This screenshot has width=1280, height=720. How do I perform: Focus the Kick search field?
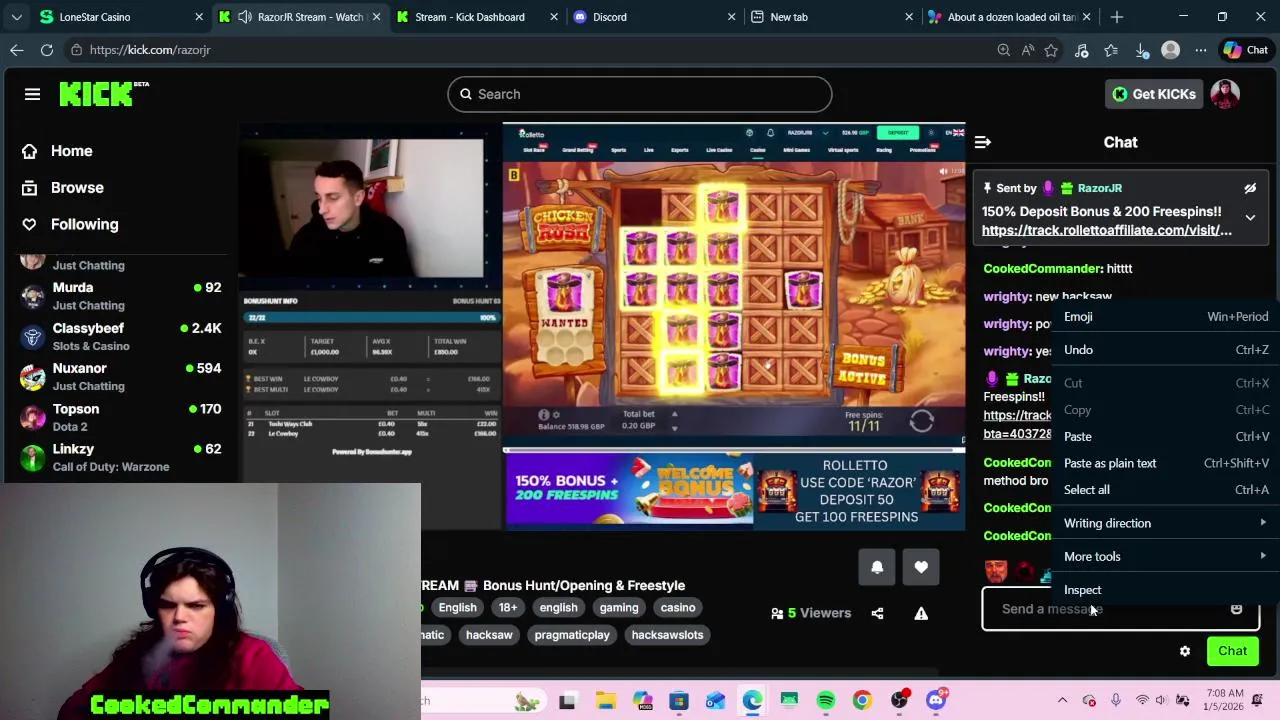(x=639, y=94)
